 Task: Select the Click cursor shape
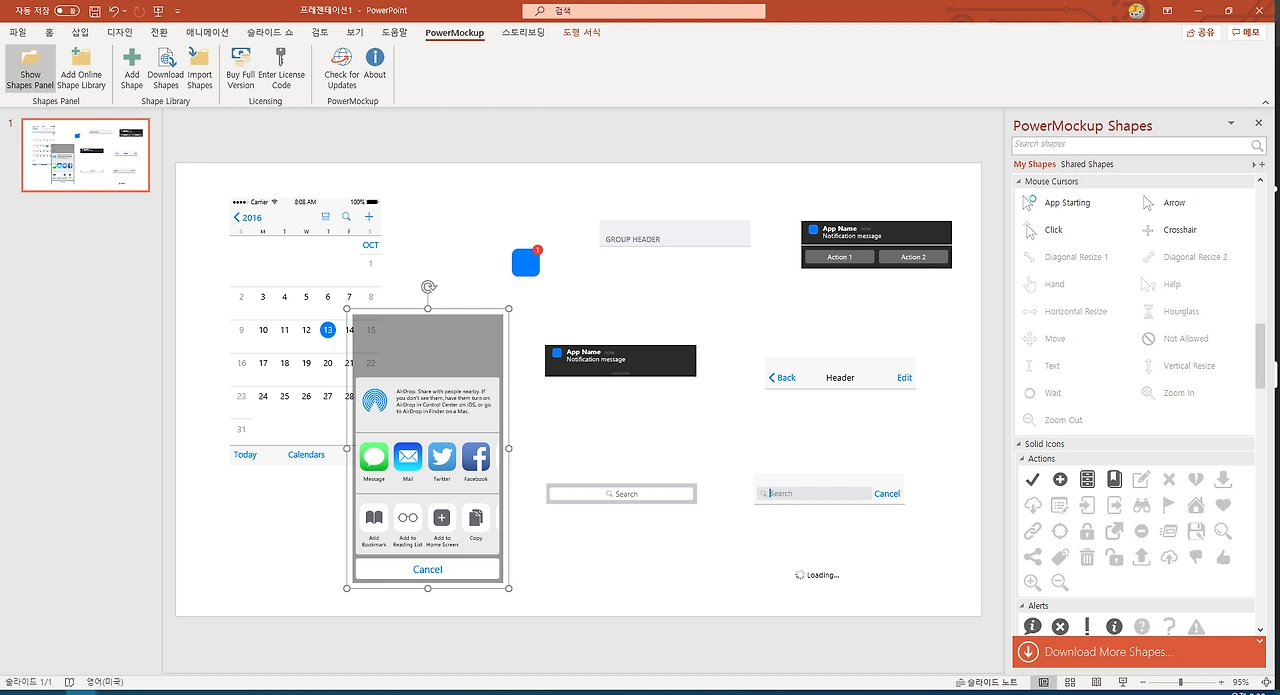point(1043,230)
